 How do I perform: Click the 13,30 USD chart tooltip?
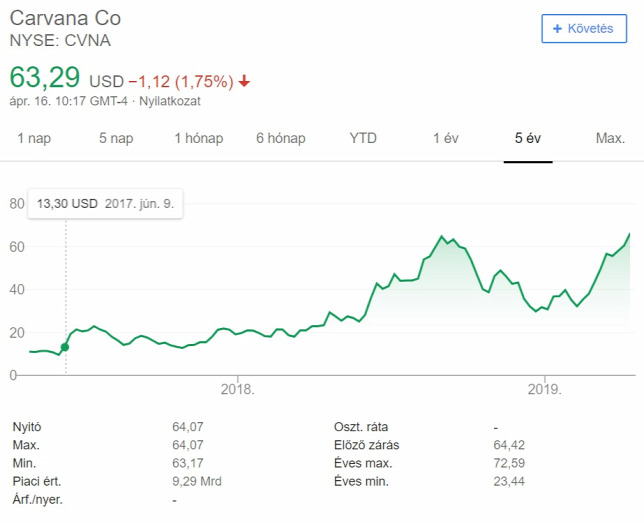coord(105,204)
